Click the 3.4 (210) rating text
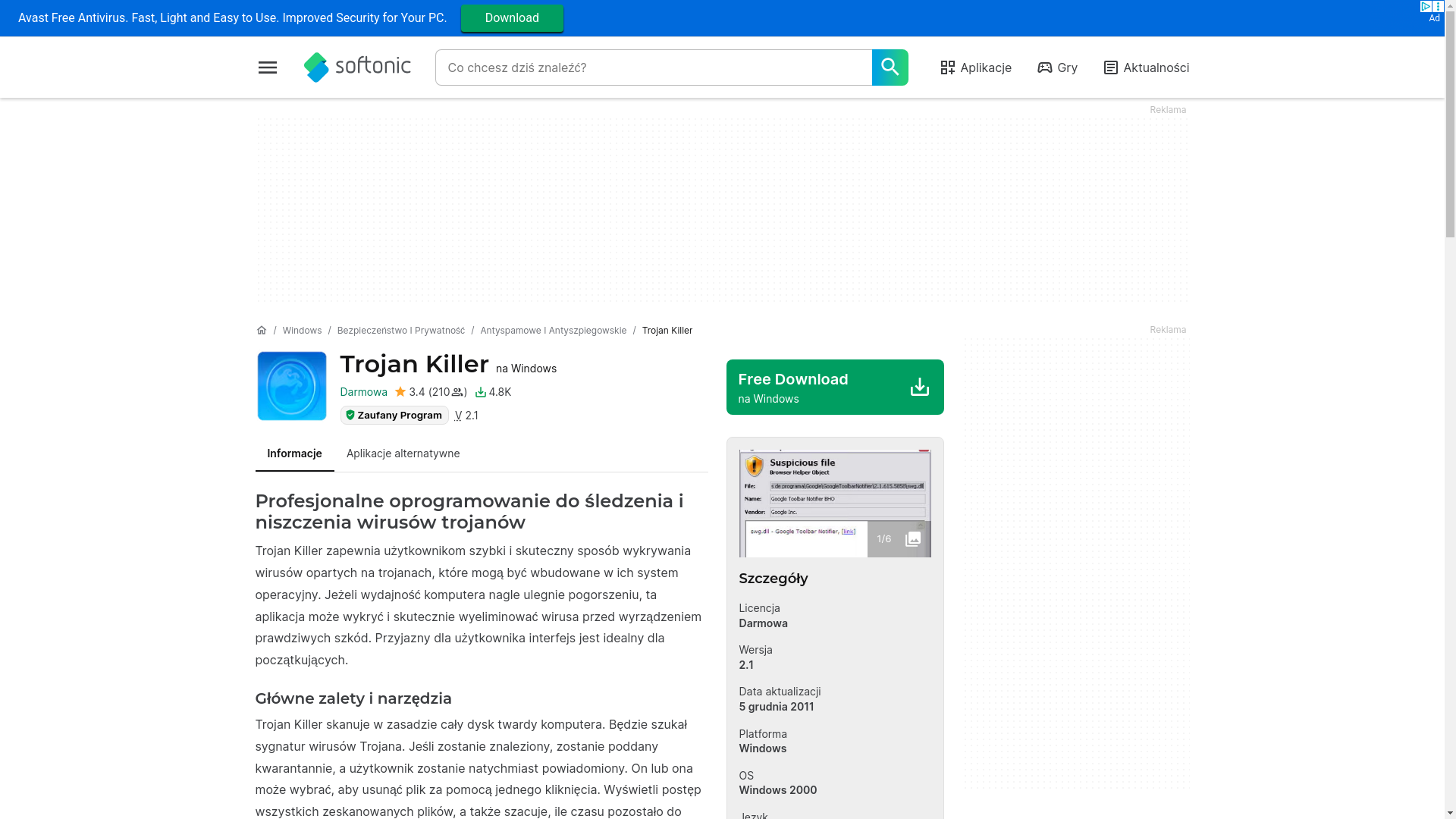1456x819 pixels. 438,392
